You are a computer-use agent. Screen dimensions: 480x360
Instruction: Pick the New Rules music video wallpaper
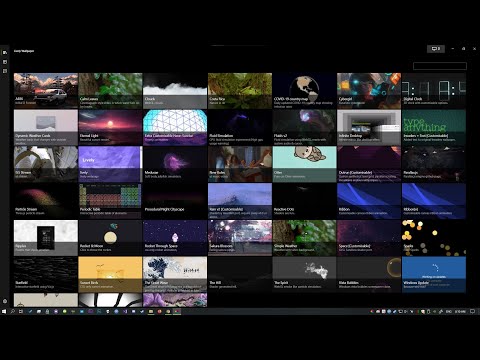point(240,164)
